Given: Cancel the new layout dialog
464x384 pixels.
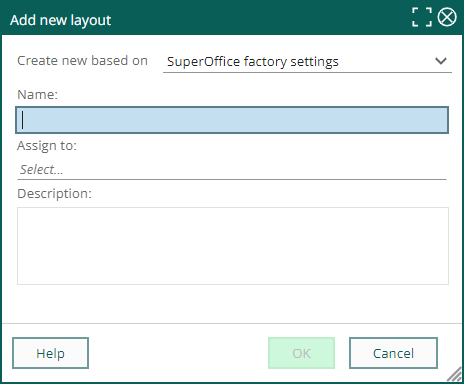Looking at the screenshot, I should (x=393, y=353).
